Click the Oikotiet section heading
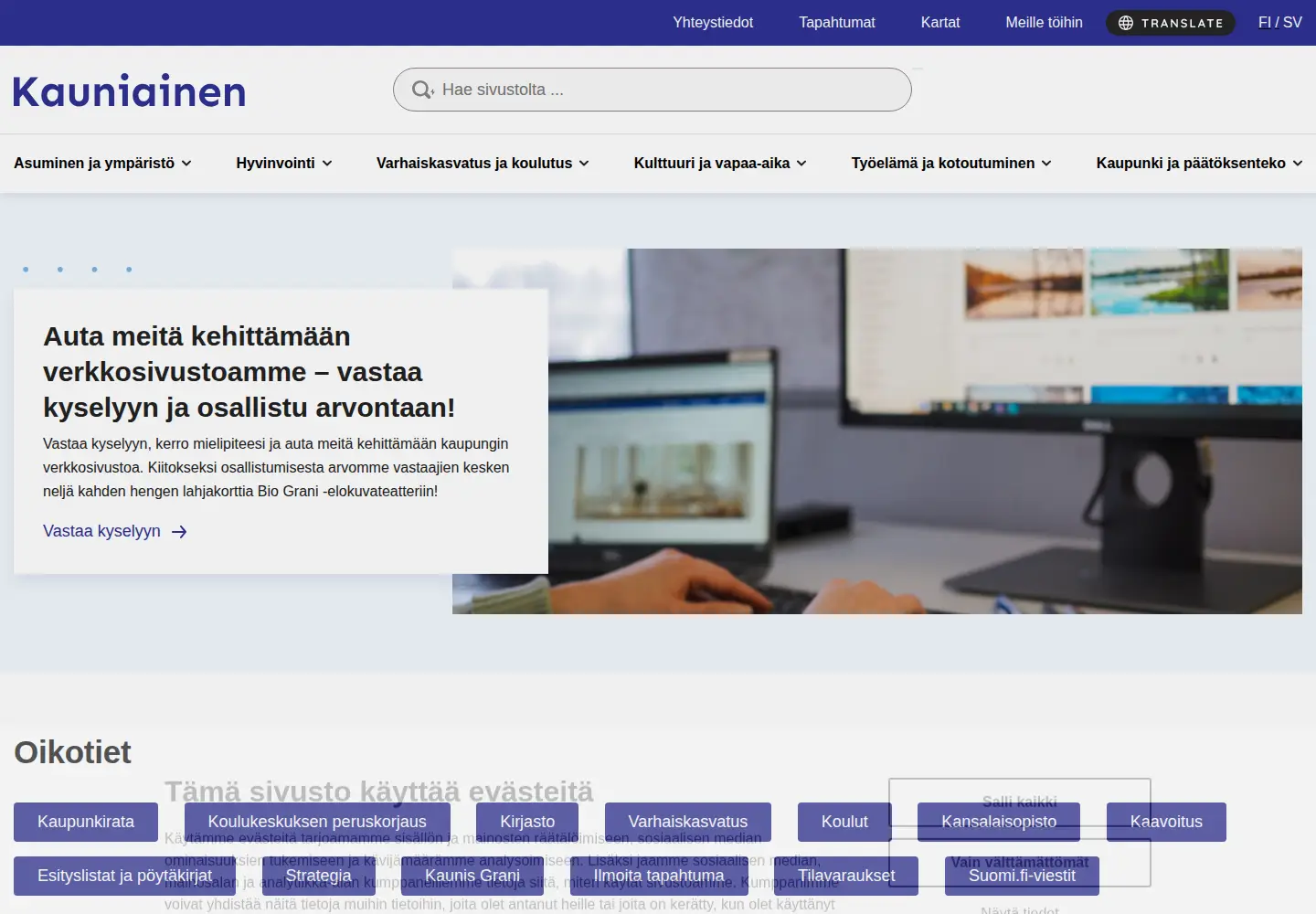Image resolution: width=1316 pixels, height=914 pixels. (x=72, y=752)
